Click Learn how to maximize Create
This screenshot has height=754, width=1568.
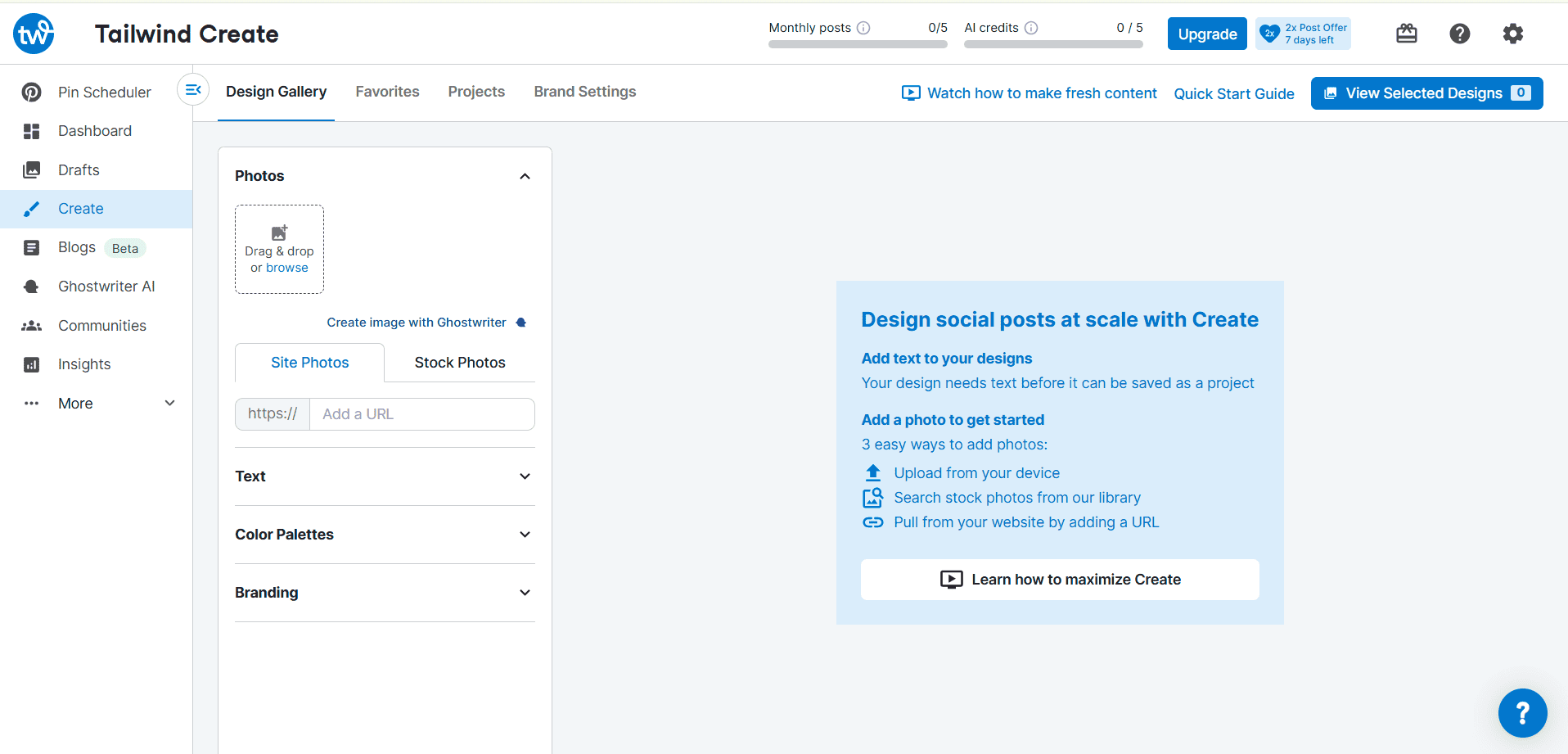[1060, 580]
